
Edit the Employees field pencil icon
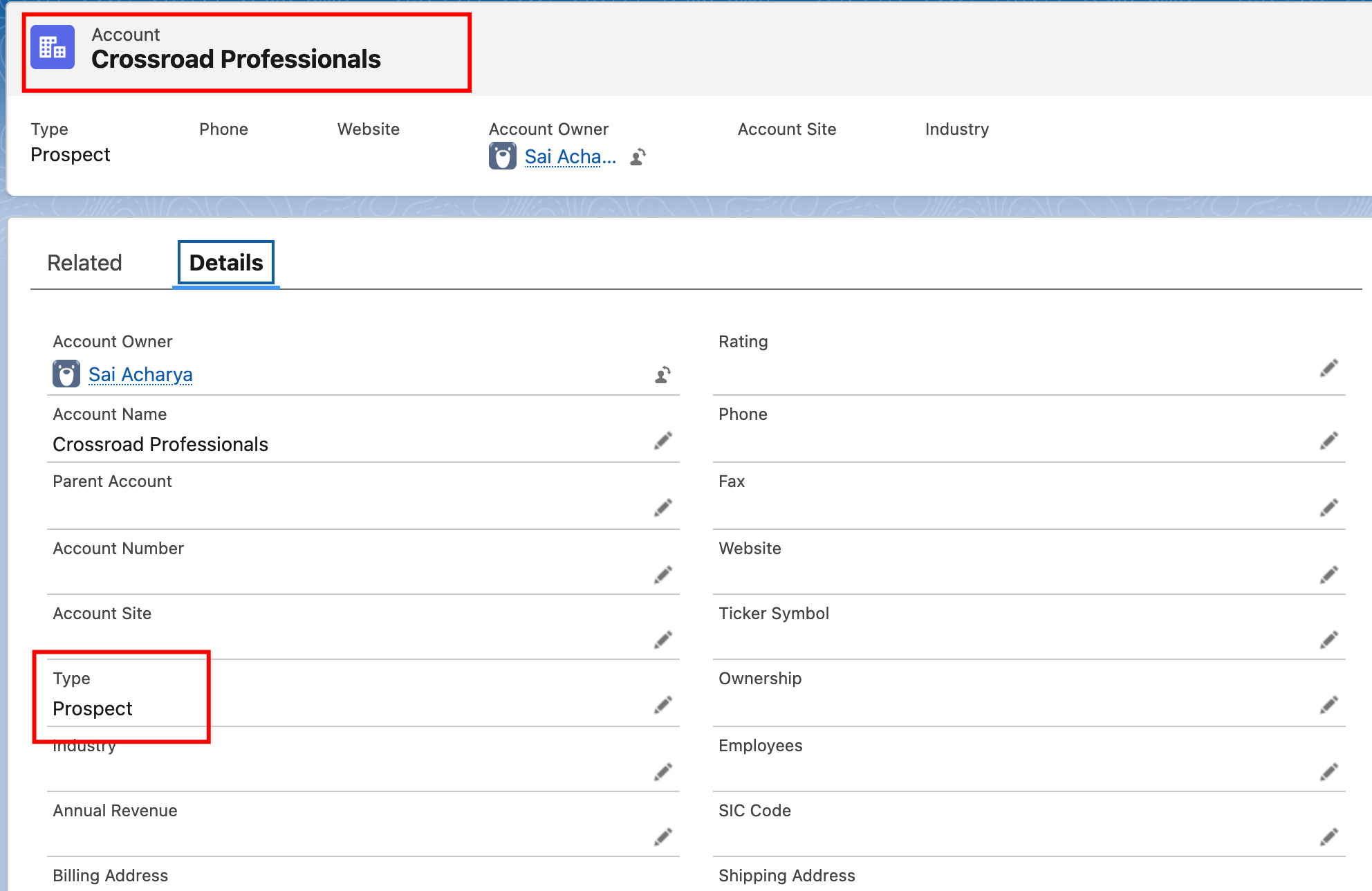pos(1328,772)
